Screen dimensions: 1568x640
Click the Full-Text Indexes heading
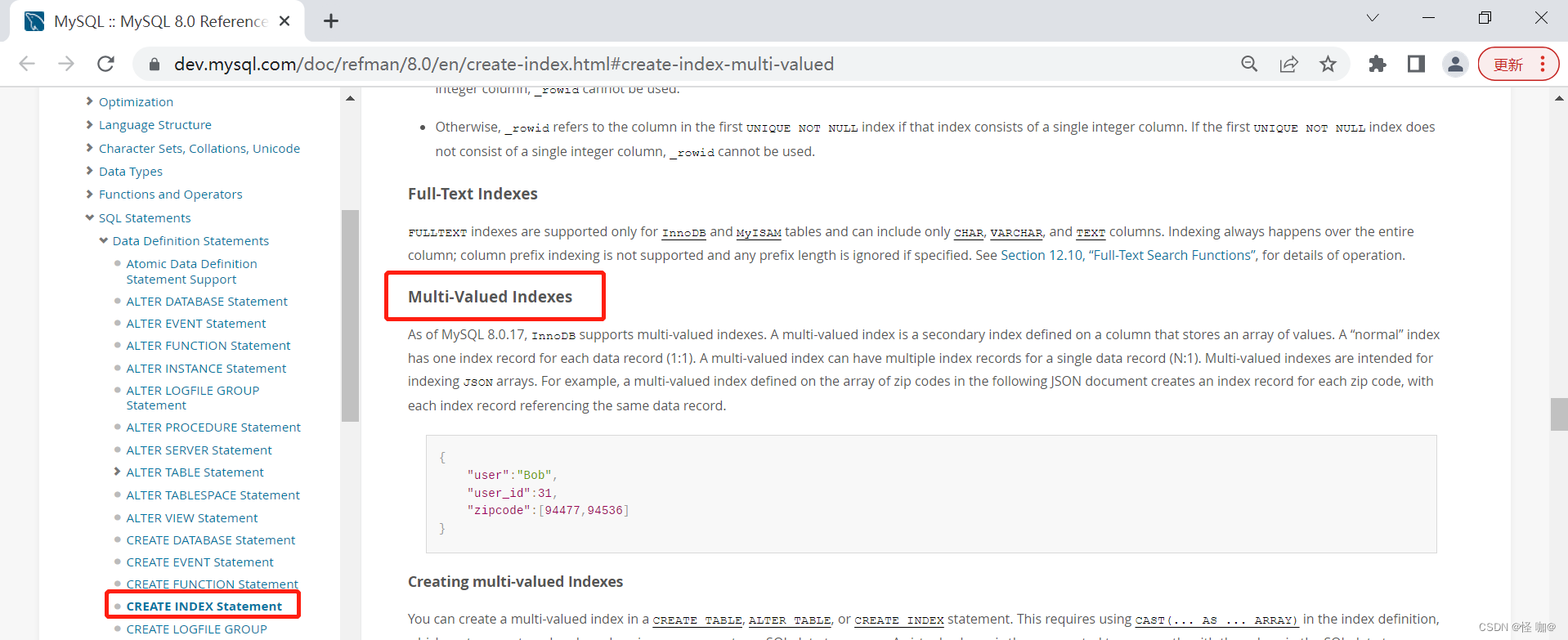click(x=473, y=194)
